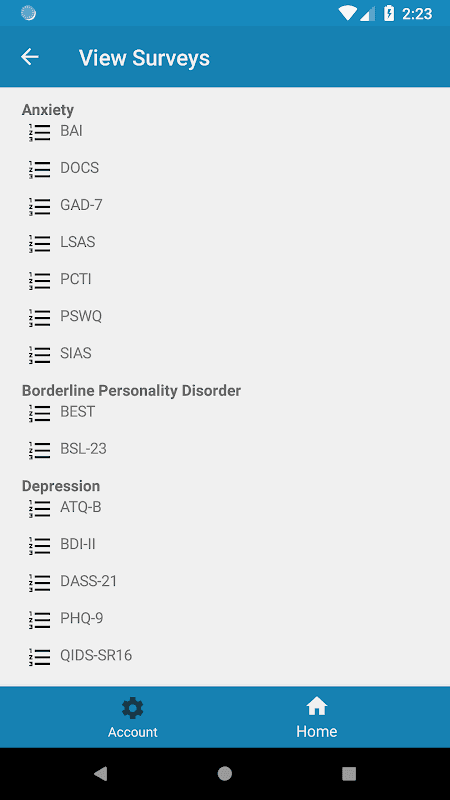Tap the list icon next to PHQ-9
The image size is (450, 800).
(39, 619)
